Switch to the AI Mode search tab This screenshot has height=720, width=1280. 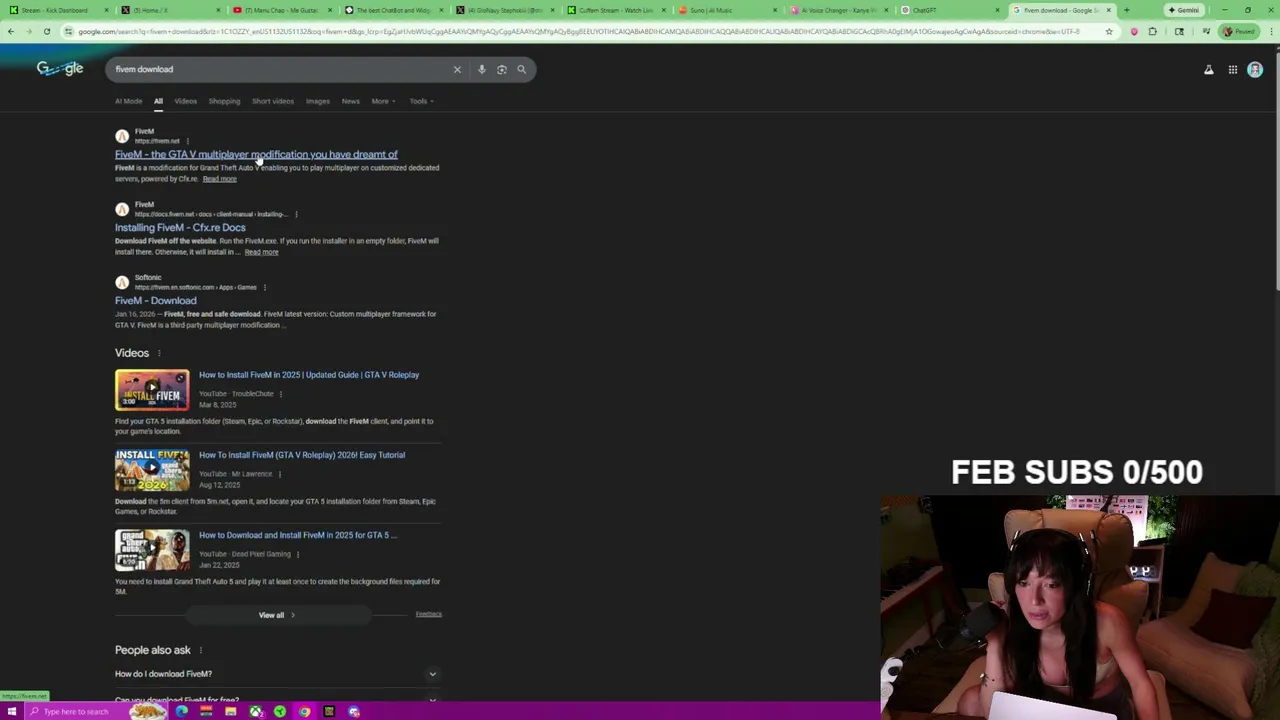click(x=128, y=101)
